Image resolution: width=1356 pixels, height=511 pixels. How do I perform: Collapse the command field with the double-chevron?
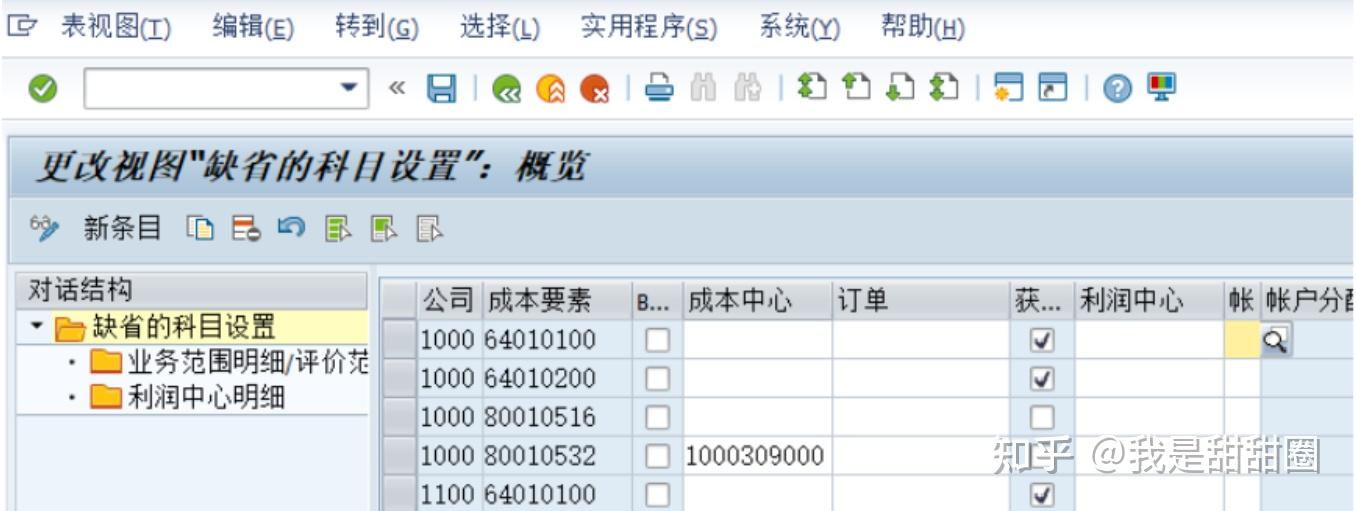click(x=397, y=89)
